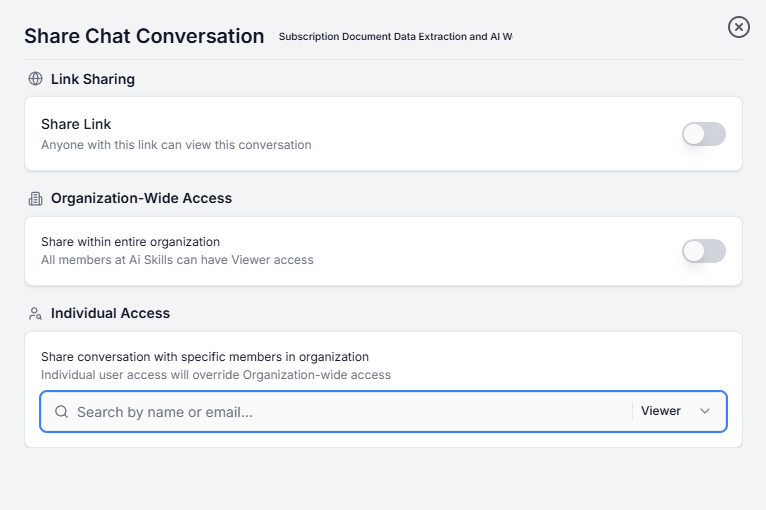
Task: Close the Share Chat Conversation dialog
Action: [x=739, y=27]
